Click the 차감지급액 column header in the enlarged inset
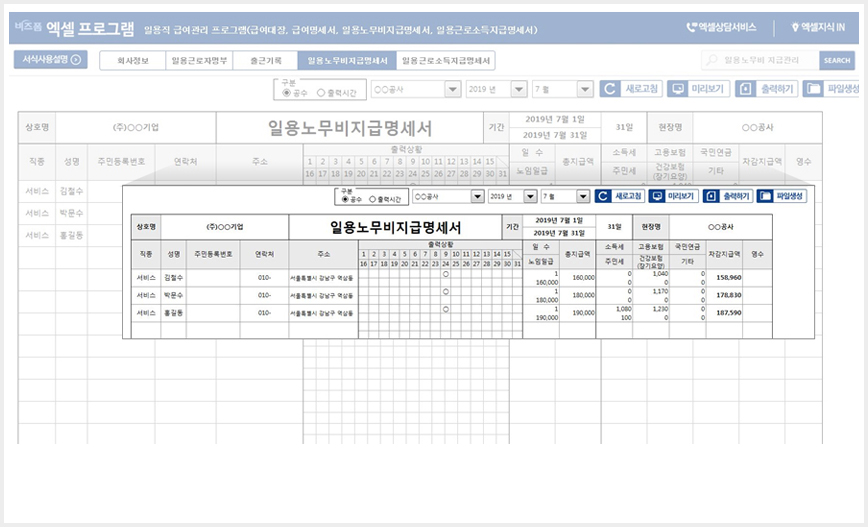The height and width of the screenshot is (527, 868). click(724, 254)
